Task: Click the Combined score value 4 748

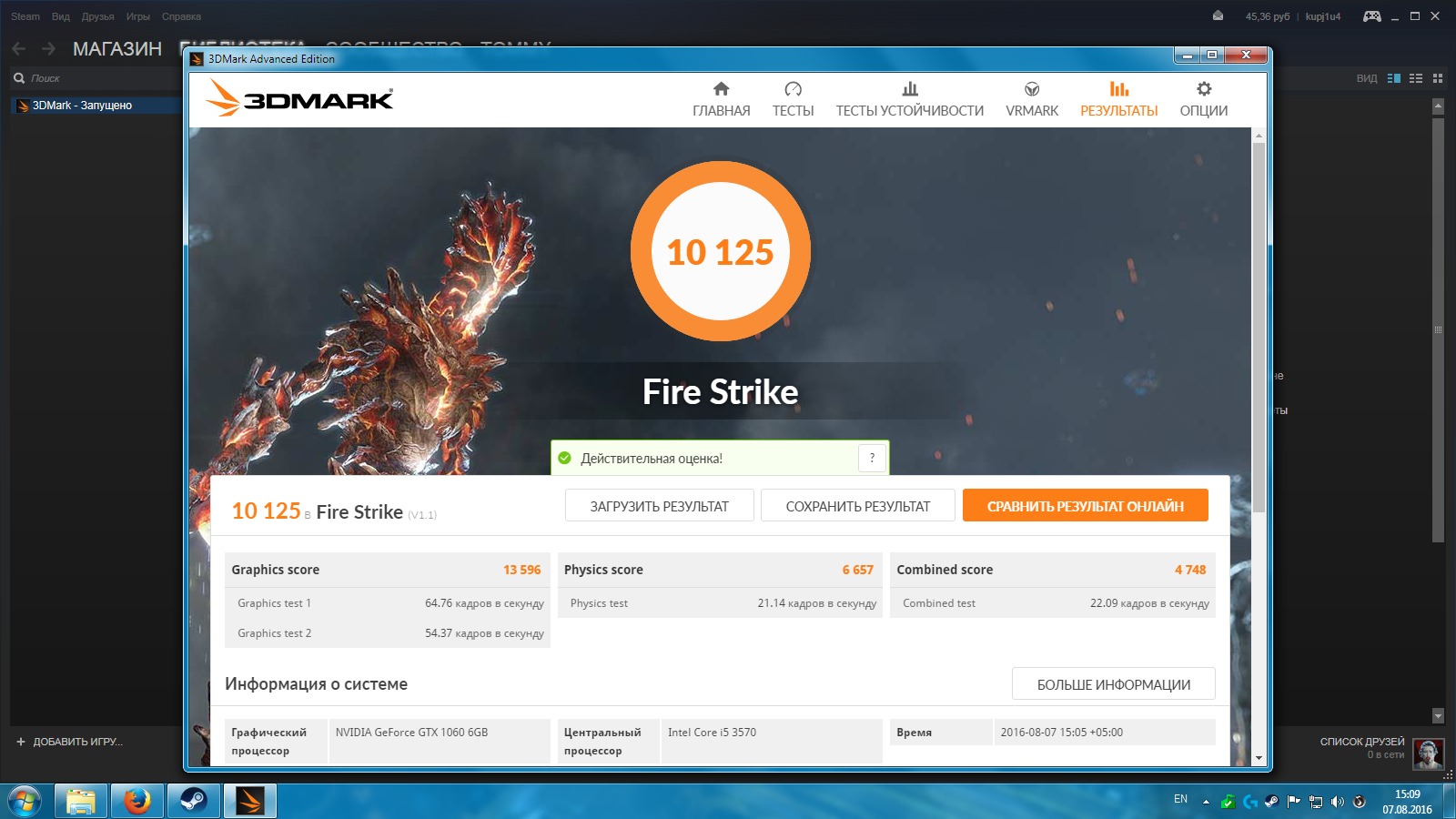Action: pyautogui.click(x=1190, y=570)
